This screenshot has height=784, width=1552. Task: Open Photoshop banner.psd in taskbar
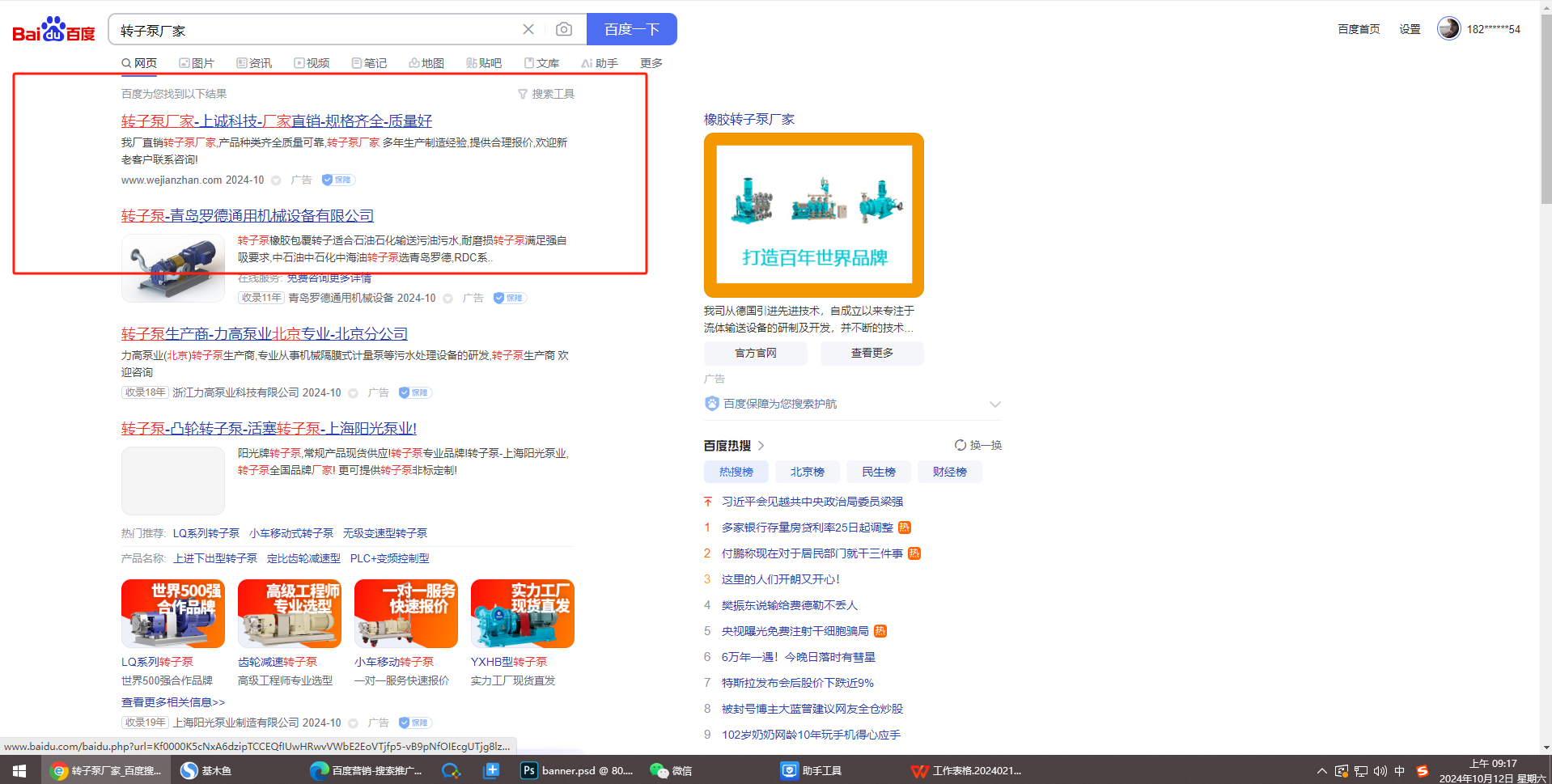(x=577, y=771)
